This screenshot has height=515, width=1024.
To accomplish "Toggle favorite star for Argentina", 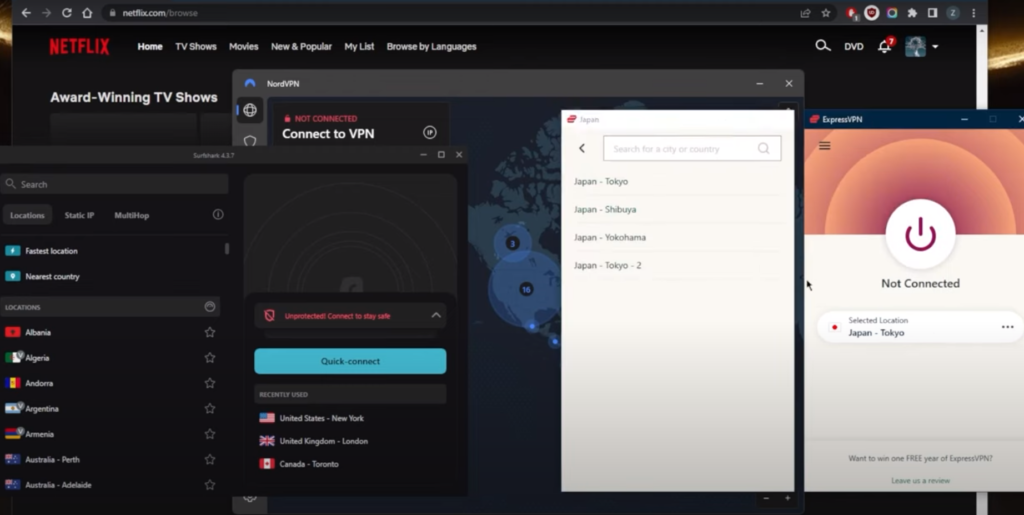I will [210, 408].
